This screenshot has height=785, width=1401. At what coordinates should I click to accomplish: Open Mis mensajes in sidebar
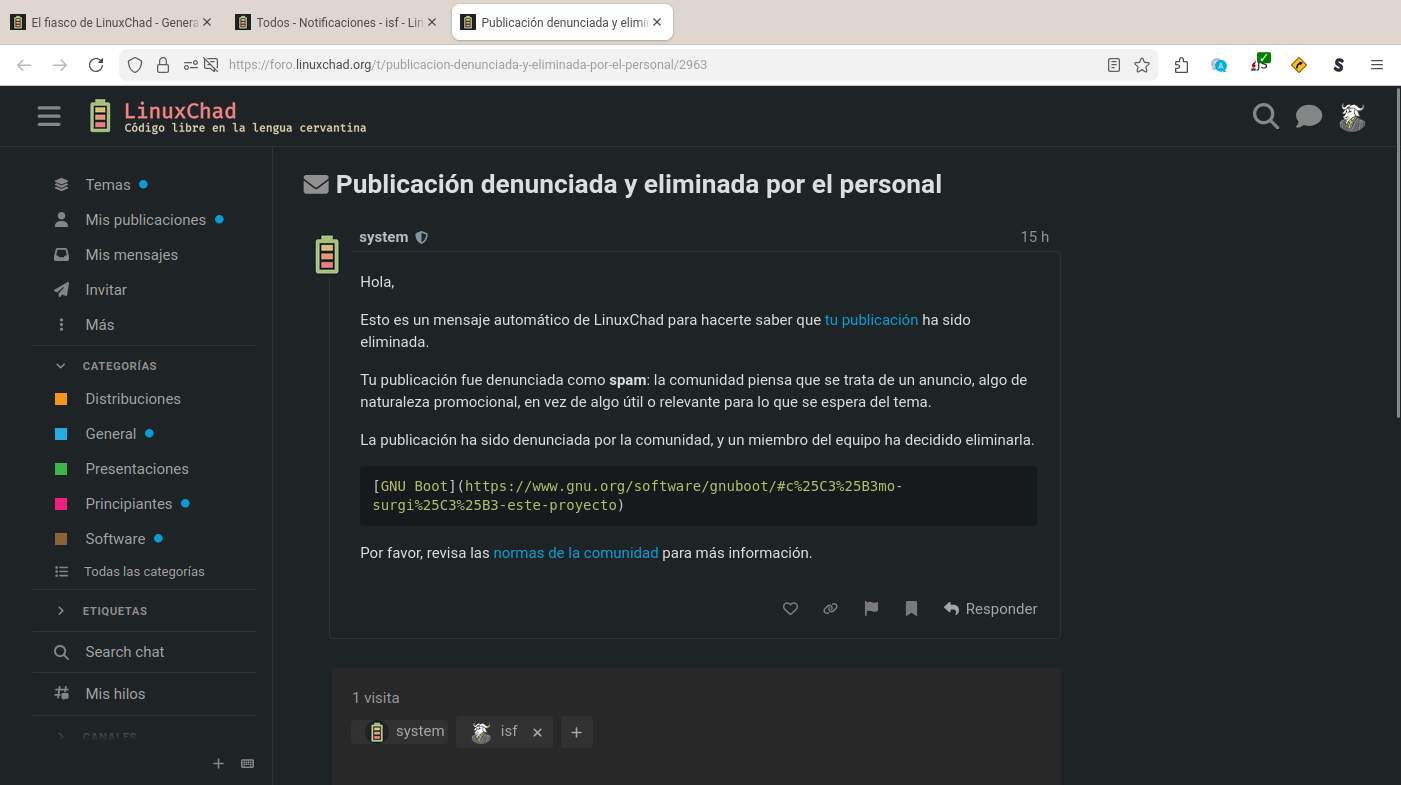click(131, 255)
